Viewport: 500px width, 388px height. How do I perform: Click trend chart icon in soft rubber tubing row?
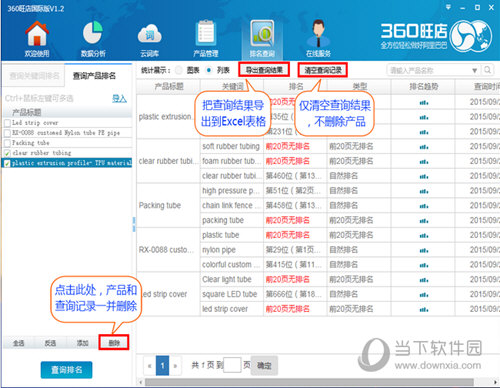[x=424, y=147]
